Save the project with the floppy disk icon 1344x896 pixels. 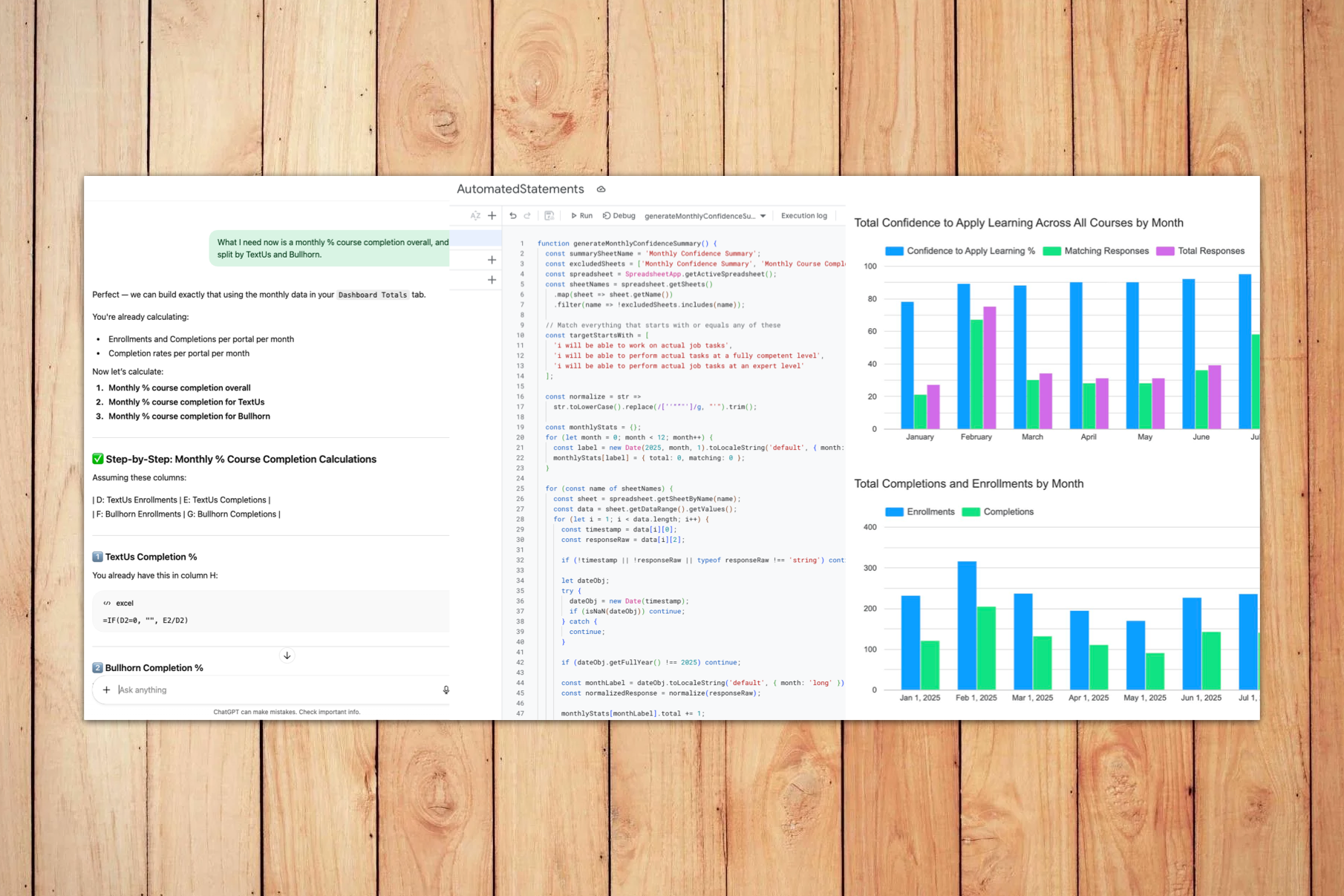[549, 216]
